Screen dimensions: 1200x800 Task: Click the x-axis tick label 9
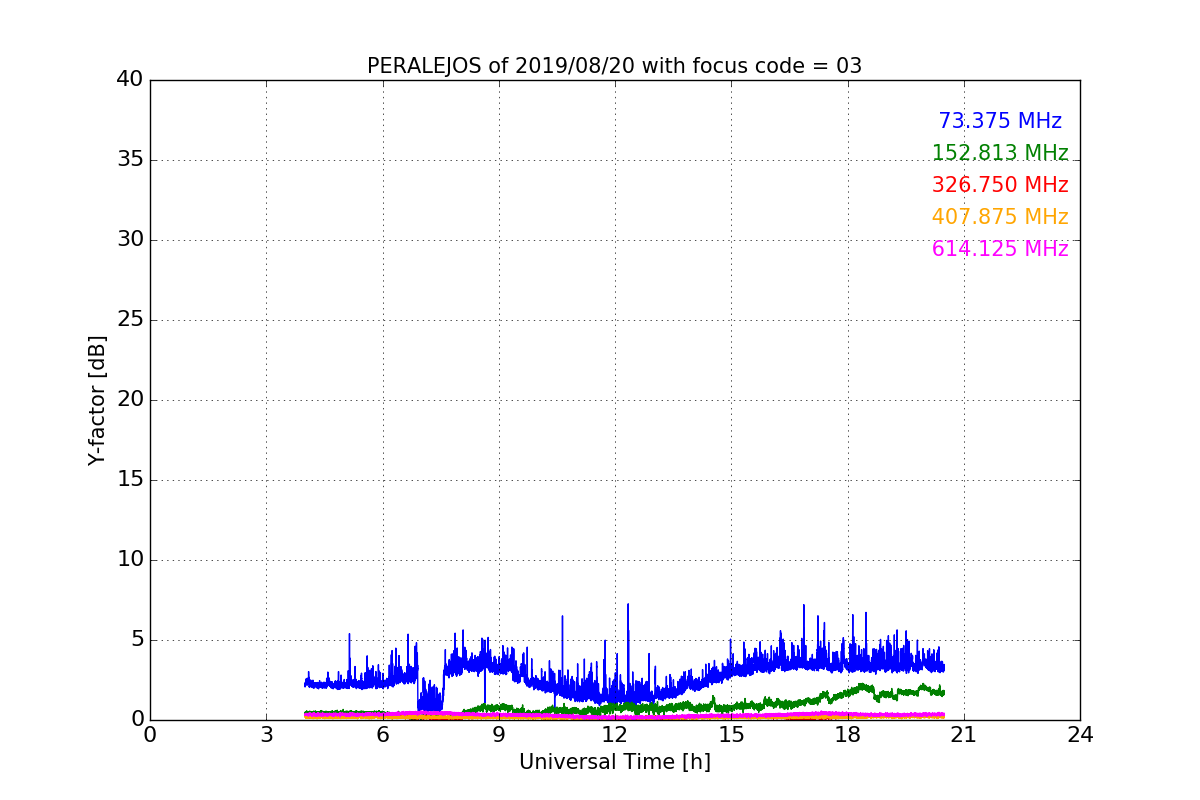[498, 735]
